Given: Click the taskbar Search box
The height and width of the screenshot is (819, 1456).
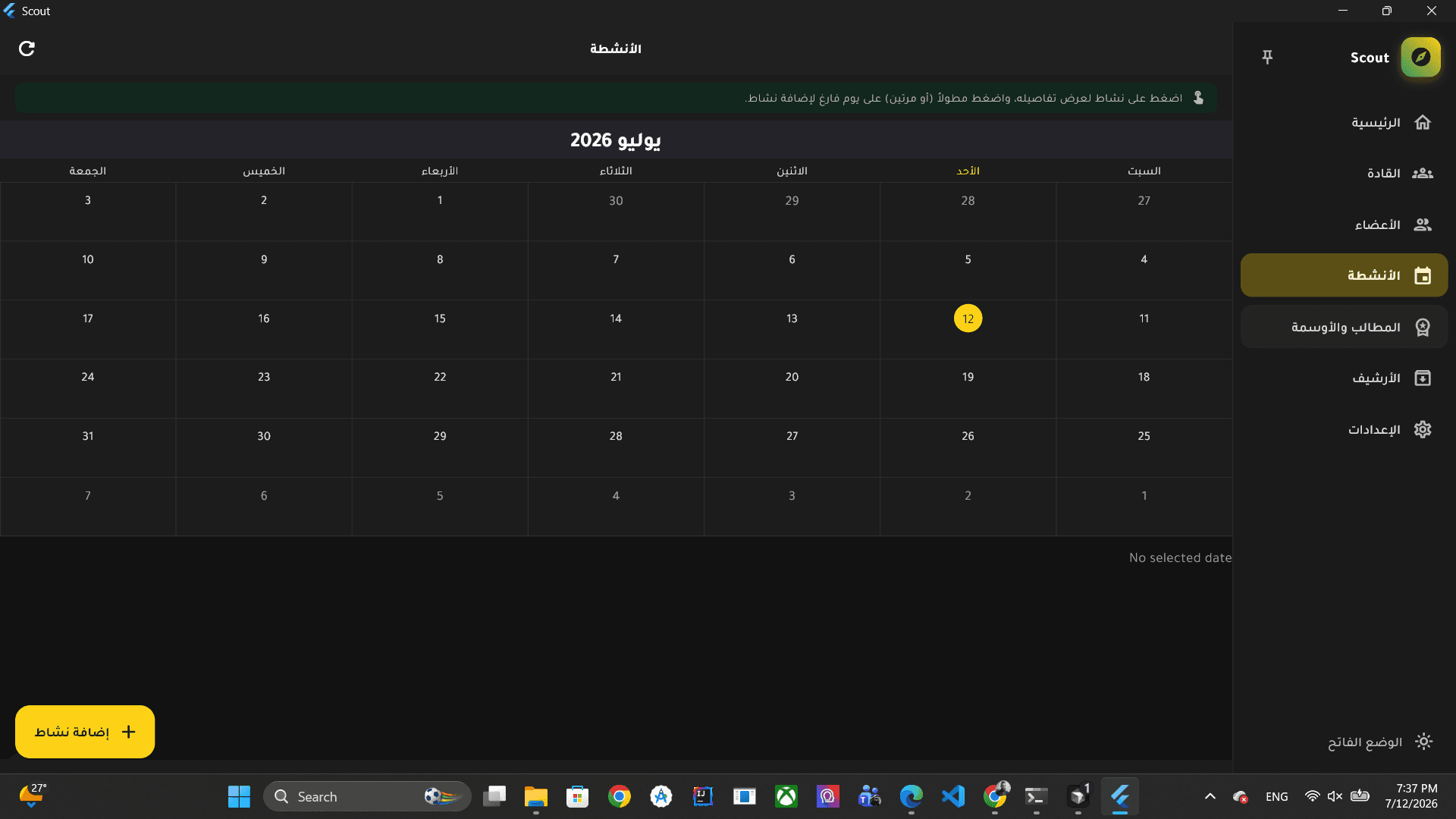Looking at the screenshot, I should (x=367, y=796).
